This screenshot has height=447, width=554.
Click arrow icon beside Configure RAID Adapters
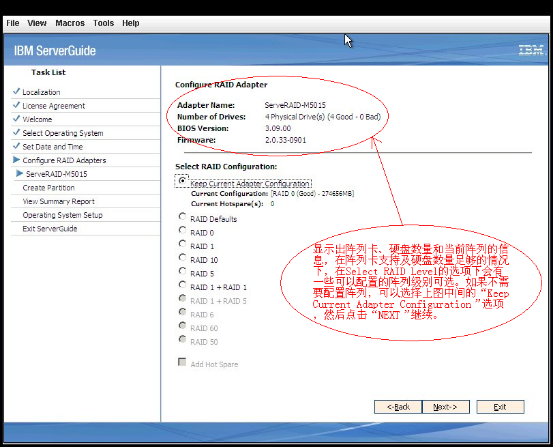16,160
